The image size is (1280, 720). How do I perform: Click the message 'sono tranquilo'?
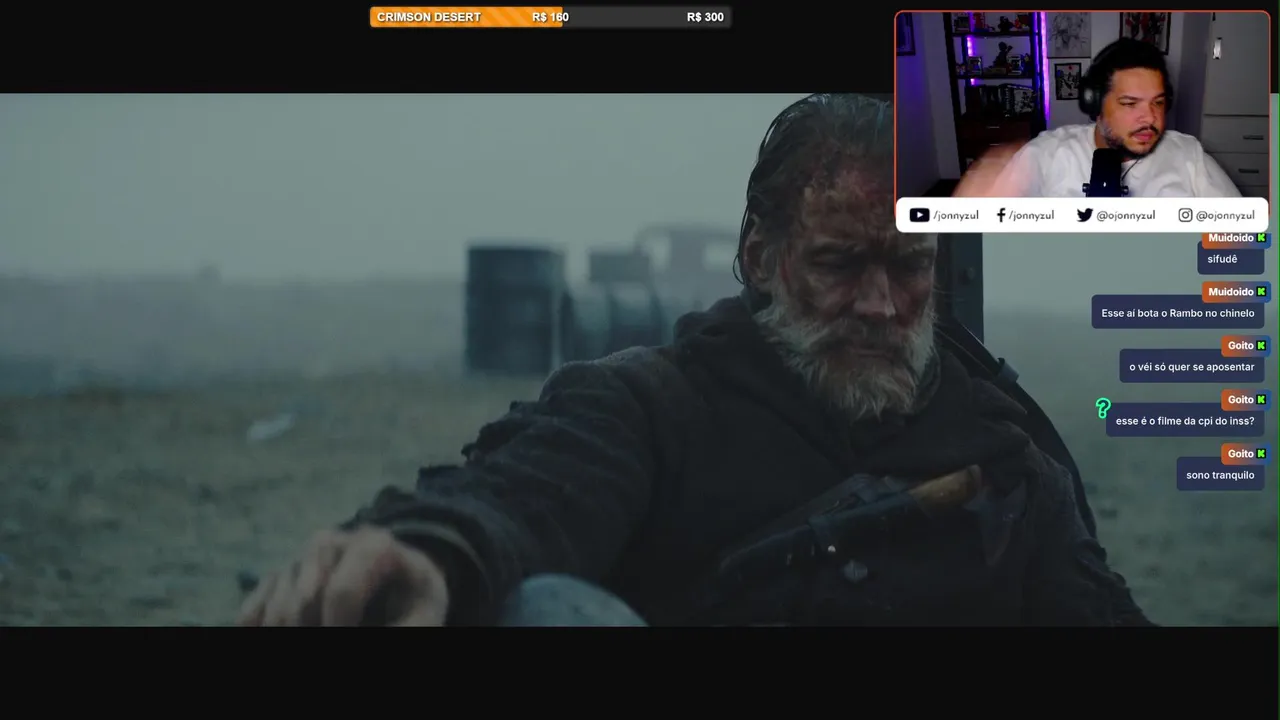click(1220, 475)
